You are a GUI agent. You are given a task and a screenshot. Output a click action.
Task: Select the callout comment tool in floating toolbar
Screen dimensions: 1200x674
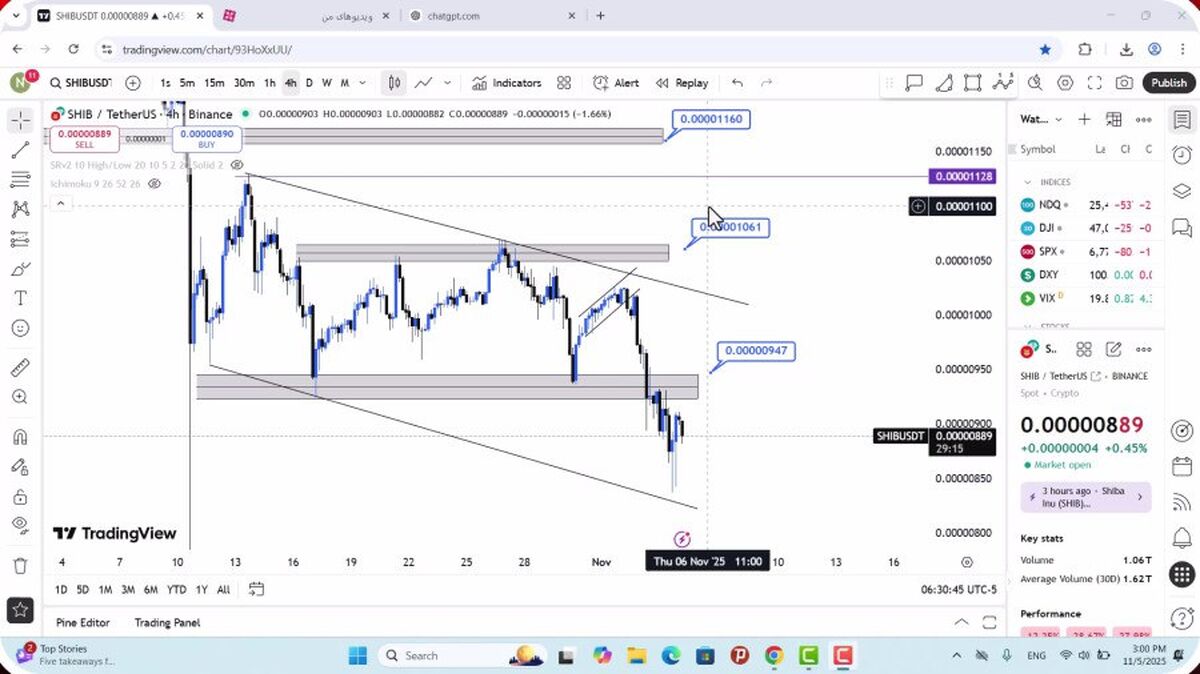pos(914,83)
